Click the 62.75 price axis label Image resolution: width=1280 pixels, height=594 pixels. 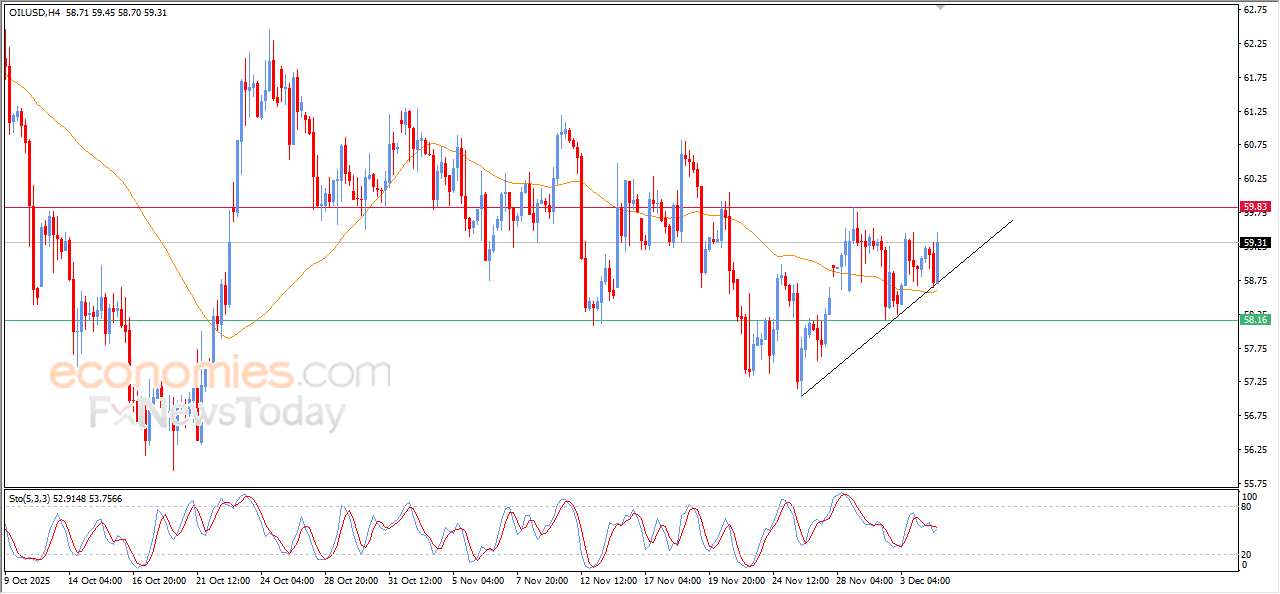tap(1256, 10)
